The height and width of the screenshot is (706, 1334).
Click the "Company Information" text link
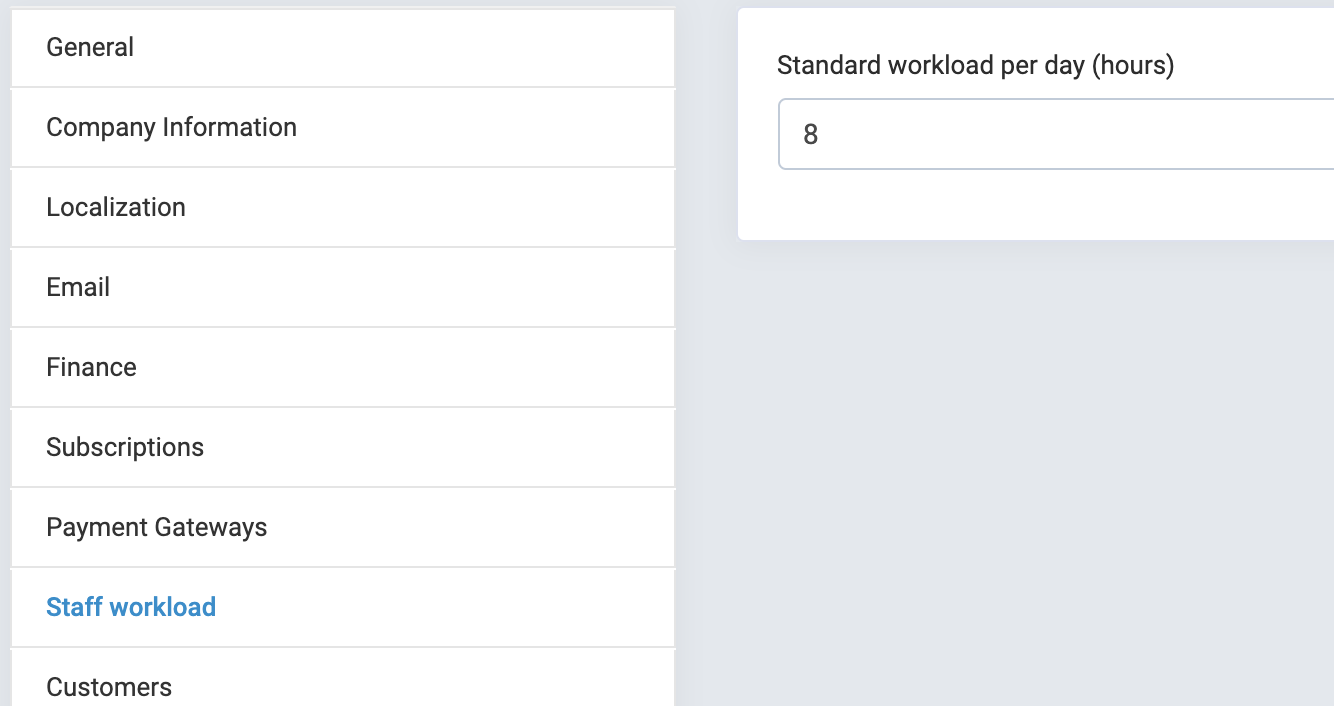pos(171,128)
